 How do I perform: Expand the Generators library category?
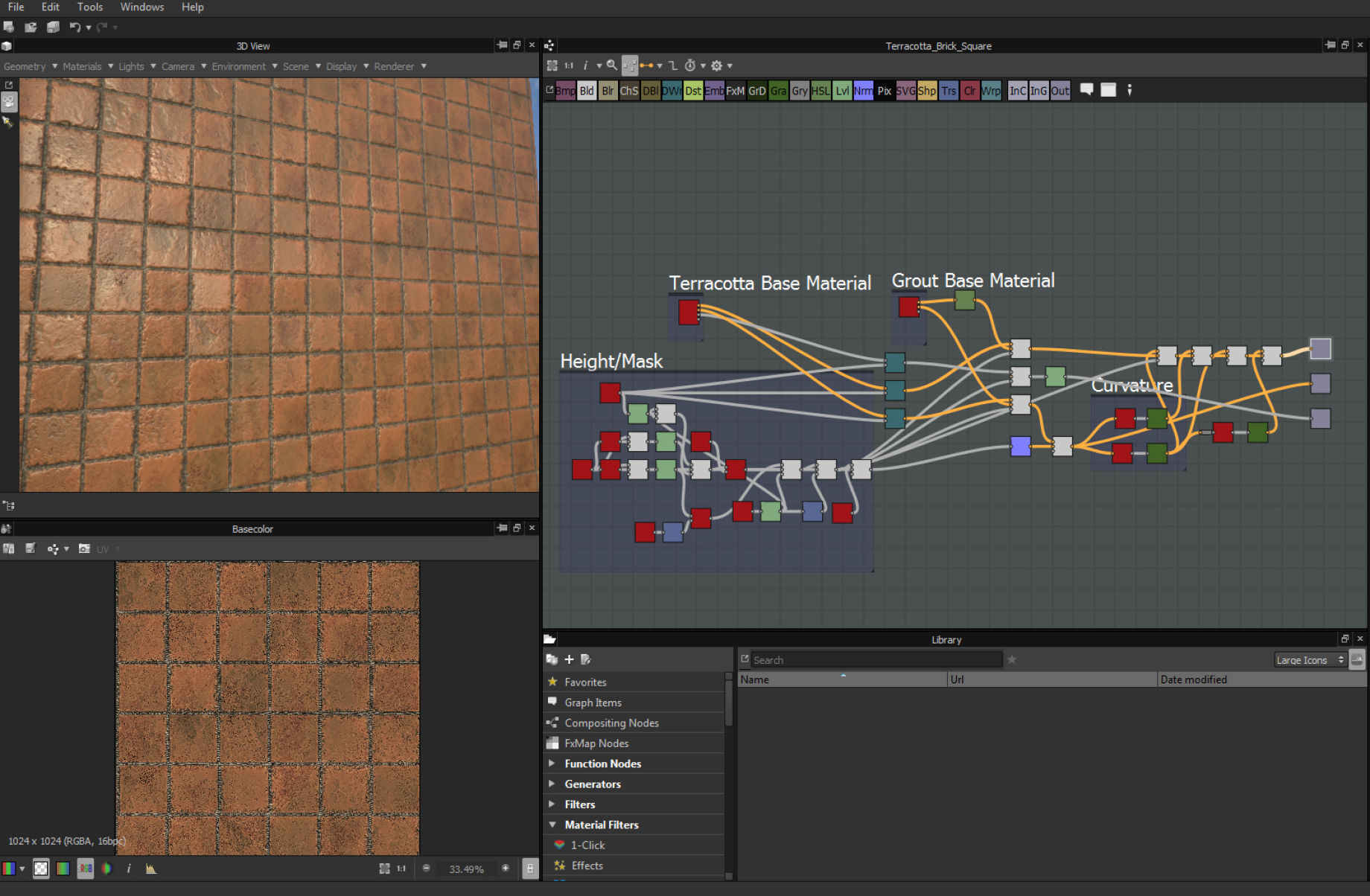pos(552,784)
